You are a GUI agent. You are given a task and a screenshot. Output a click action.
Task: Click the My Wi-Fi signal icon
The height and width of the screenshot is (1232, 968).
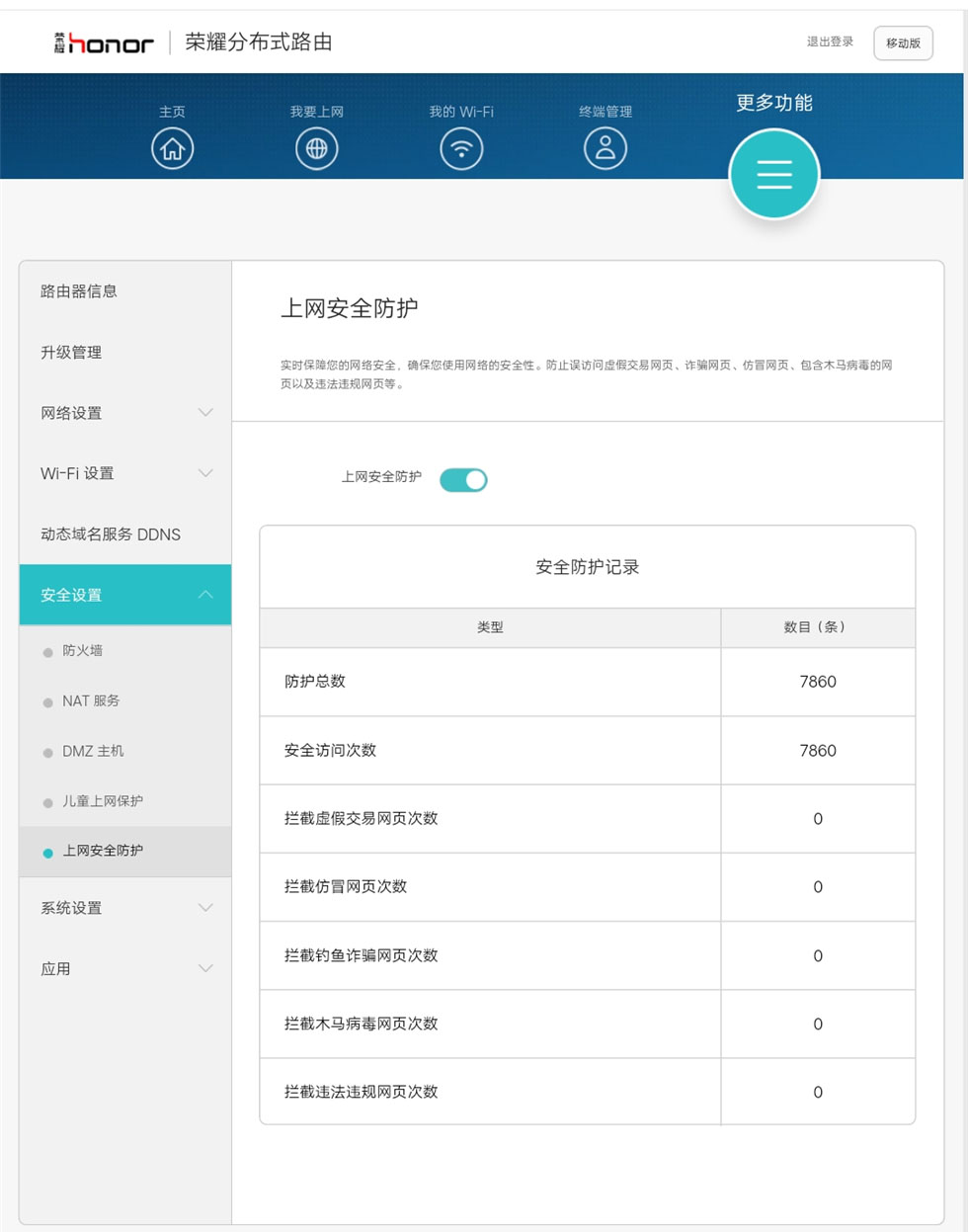point(461,149)
